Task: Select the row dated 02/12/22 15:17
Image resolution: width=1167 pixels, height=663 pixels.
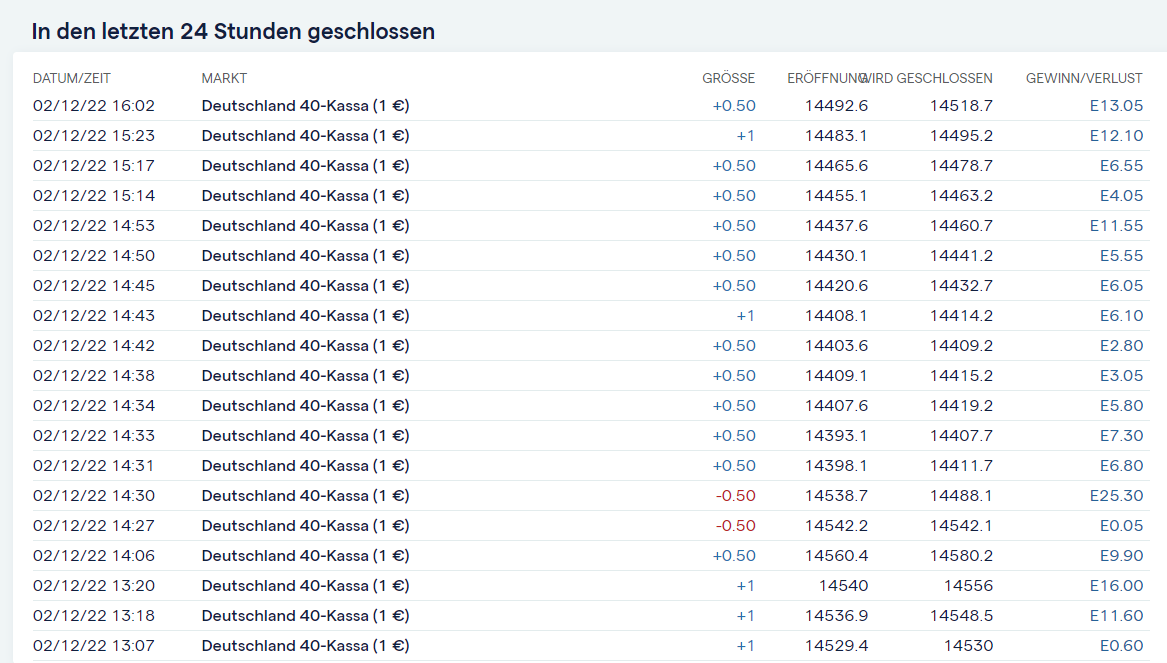Action: pyautogui.click(x=94, y=166)
